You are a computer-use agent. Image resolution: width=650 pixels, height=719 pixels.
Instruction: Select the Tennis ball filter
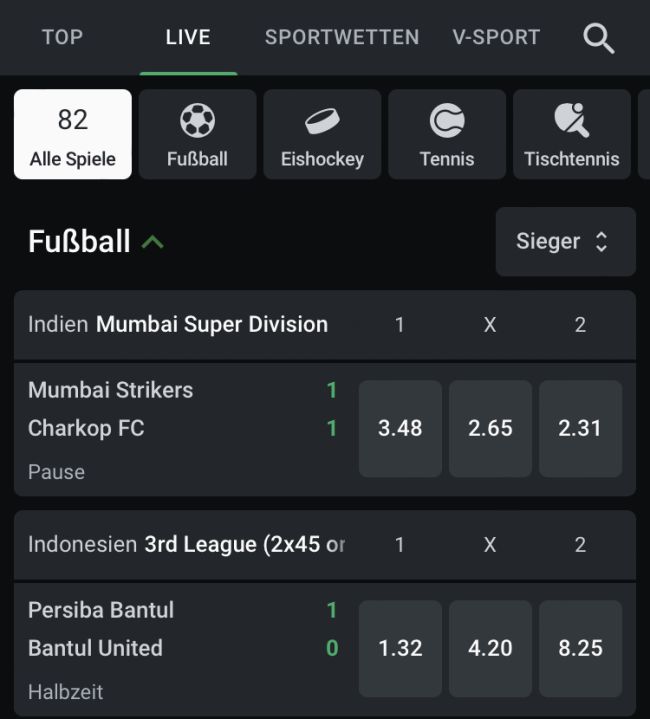click(x=446, y=134)
